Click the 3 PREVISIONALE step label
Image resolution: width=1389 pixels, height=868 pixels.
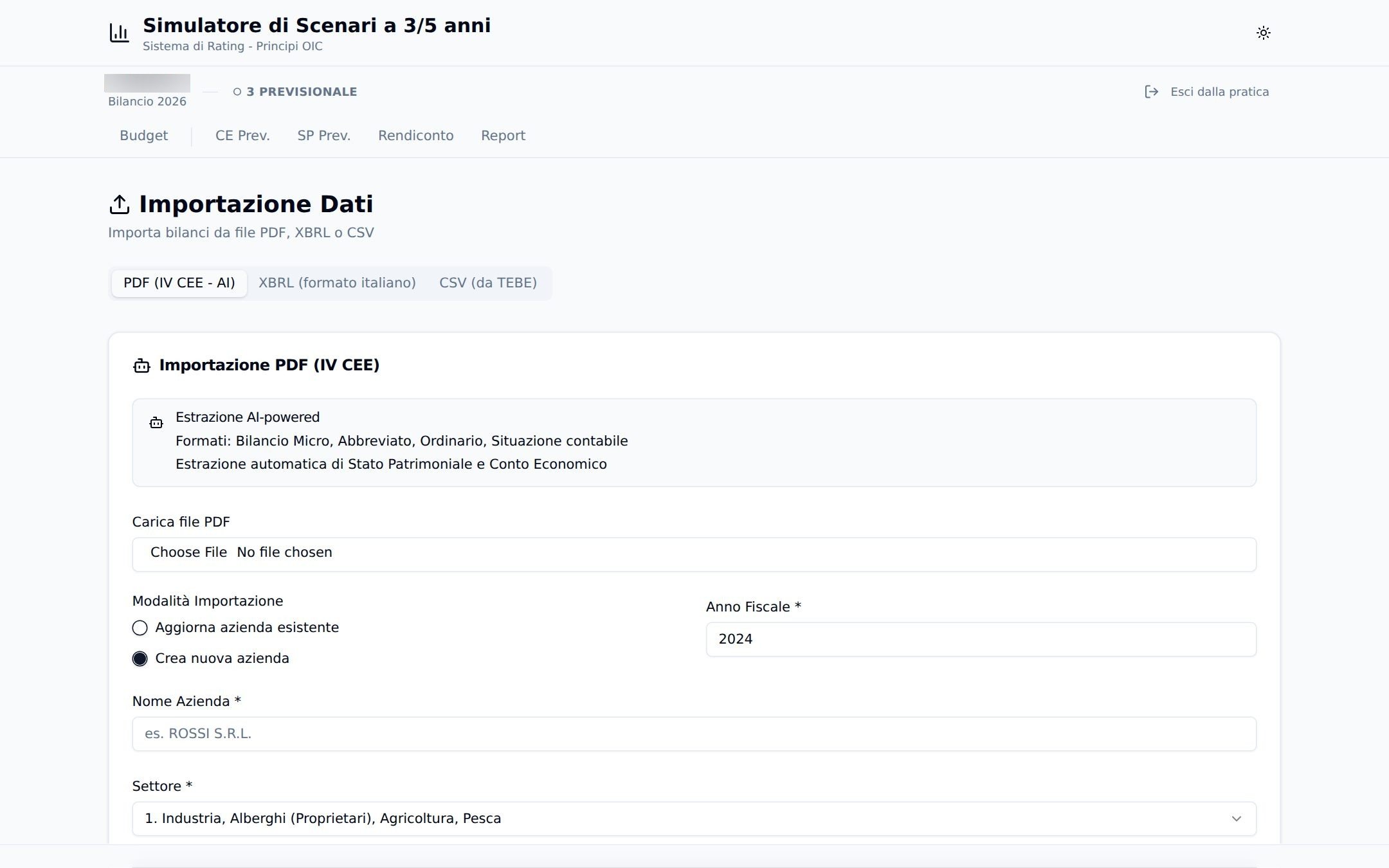click(x=302, y=92)
